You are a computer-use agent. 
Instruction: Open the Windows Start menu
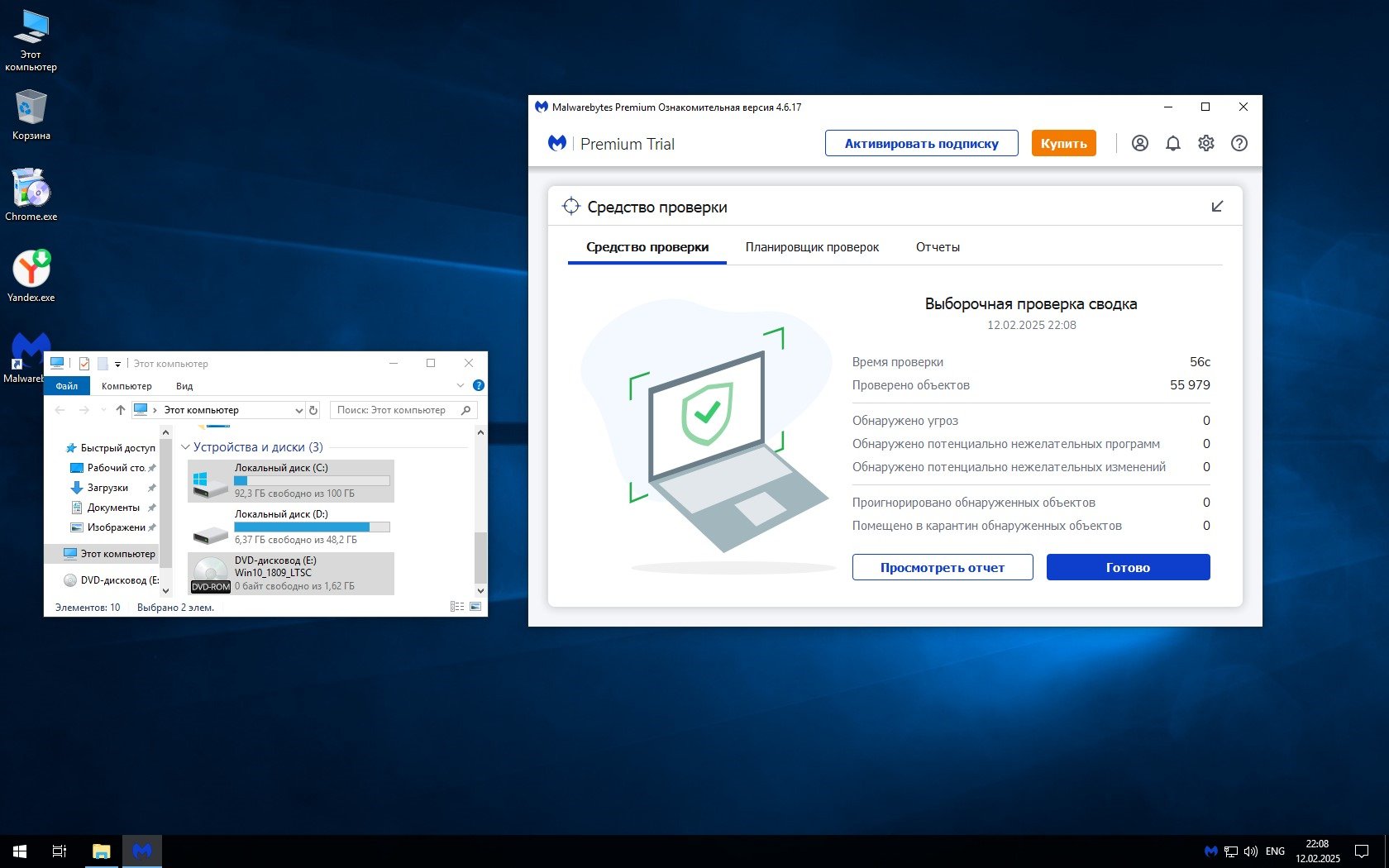pos(20,851)
